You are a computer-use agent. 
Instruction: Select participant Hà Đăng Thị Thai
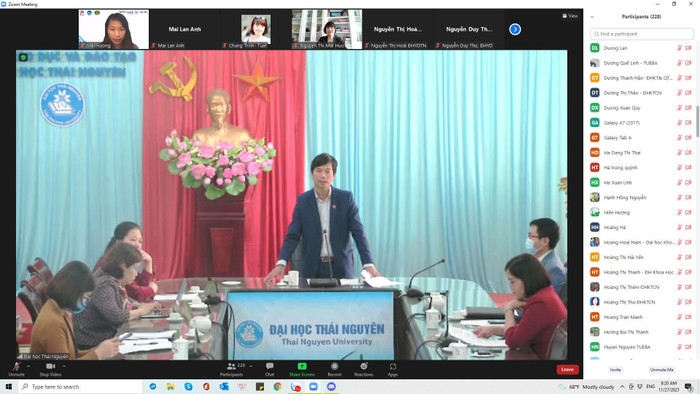click(x=641, y=153)
